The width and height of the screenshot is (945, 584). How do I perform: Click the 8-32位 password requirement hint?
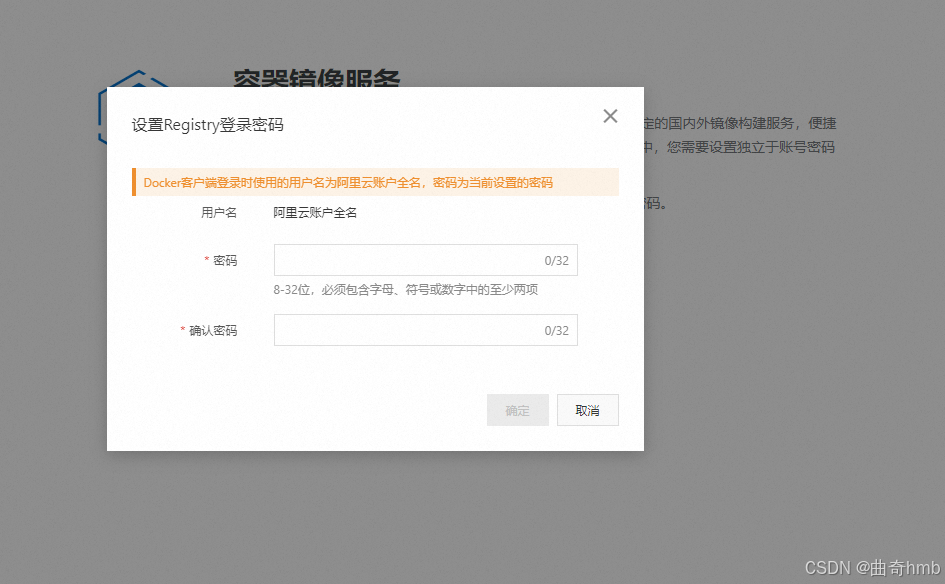pos(406,290)
